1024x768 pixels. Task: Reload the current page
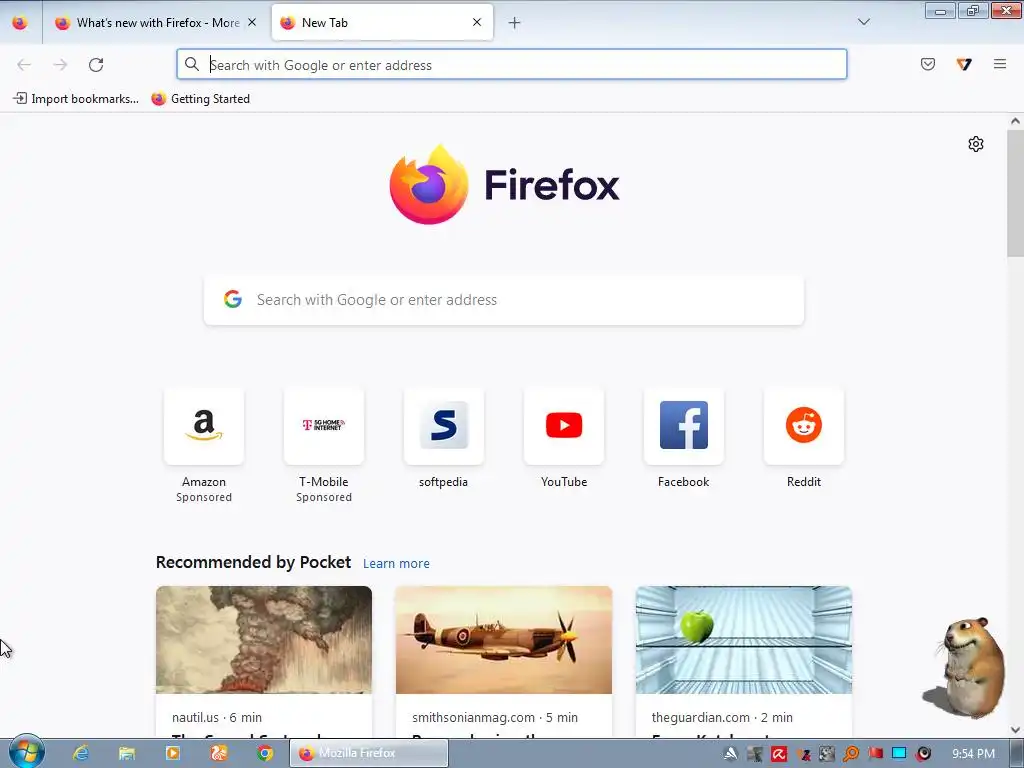pos(96,65)
